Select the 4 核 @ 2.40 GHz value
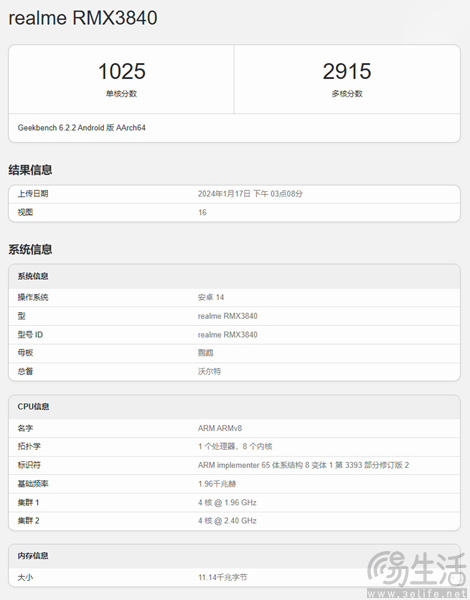 pos(227,521)
